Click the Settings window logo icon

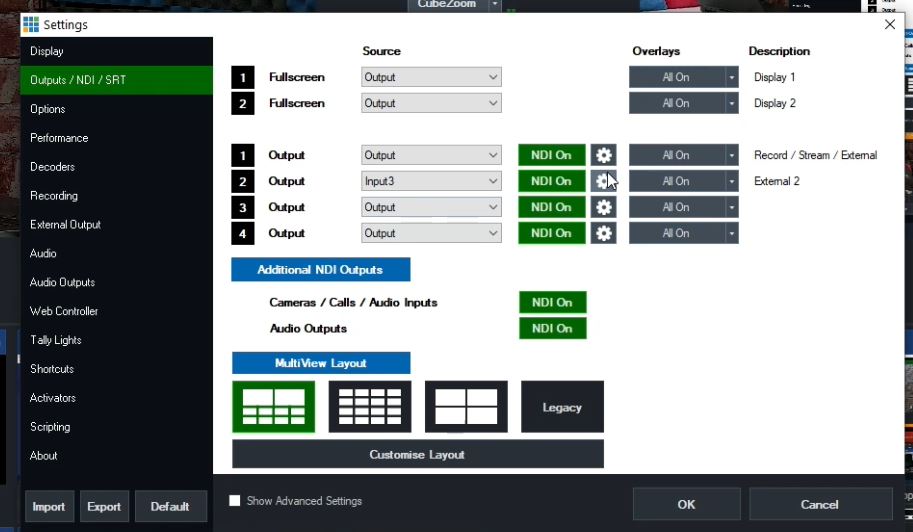coord(30,24)
